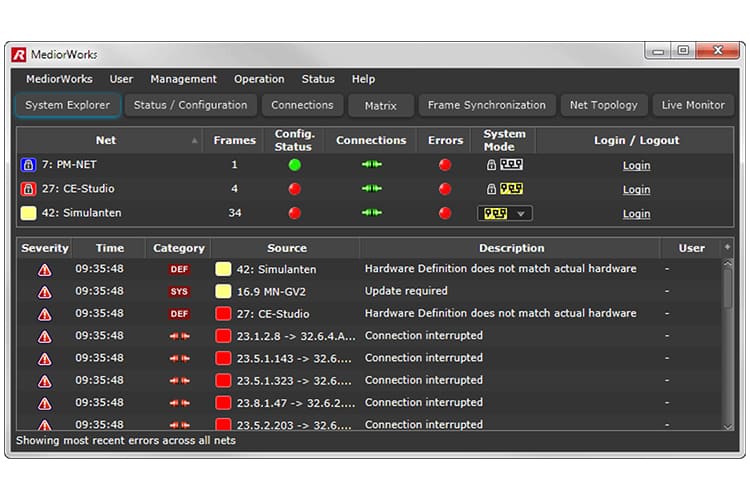This screenshot has width=750, height=500.
Task: Click red config status light of CE-Studio
Action: (295, 189)
